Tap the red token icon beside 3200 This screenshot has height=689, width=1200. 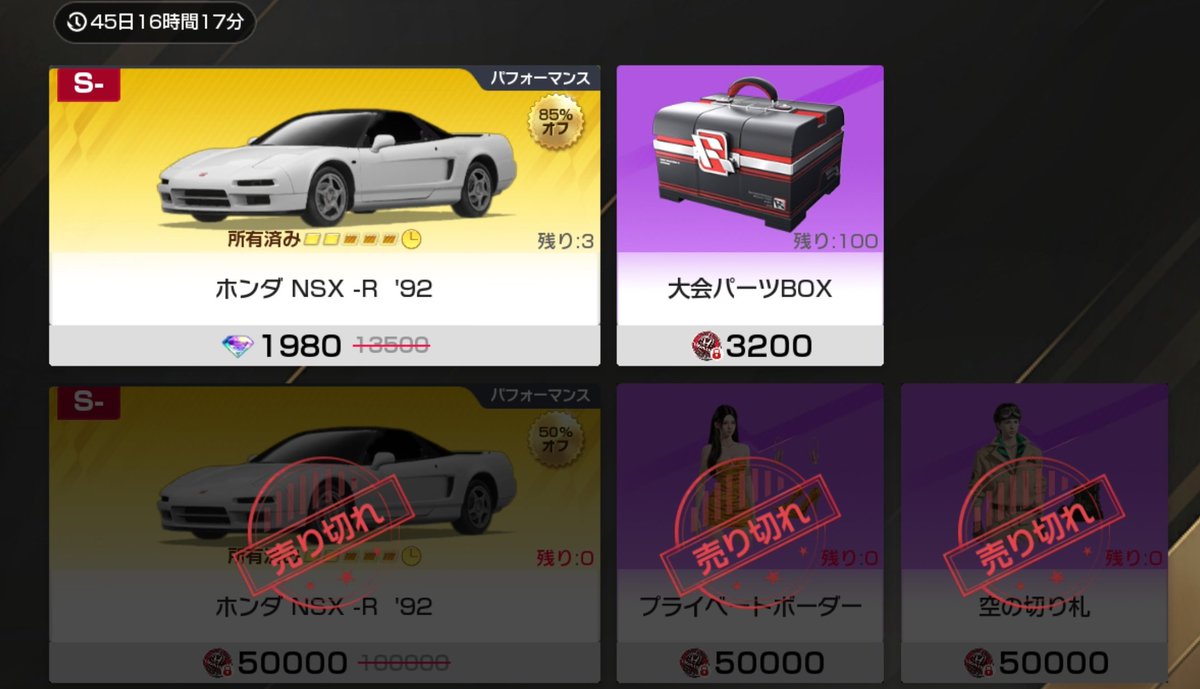tap(706, 346)
